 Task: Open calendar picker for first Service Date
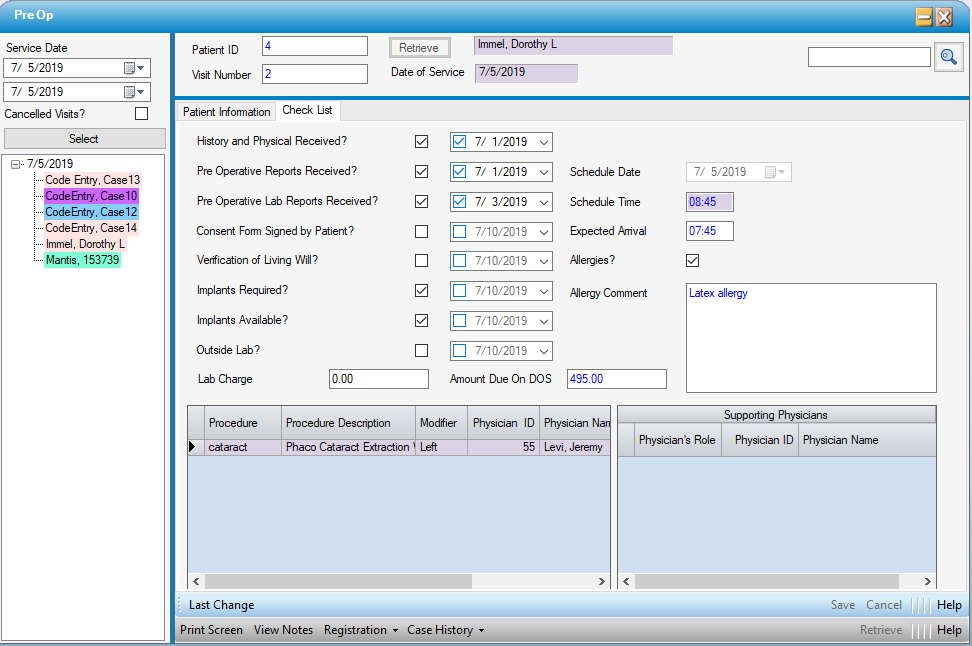[x=134, y=68]
